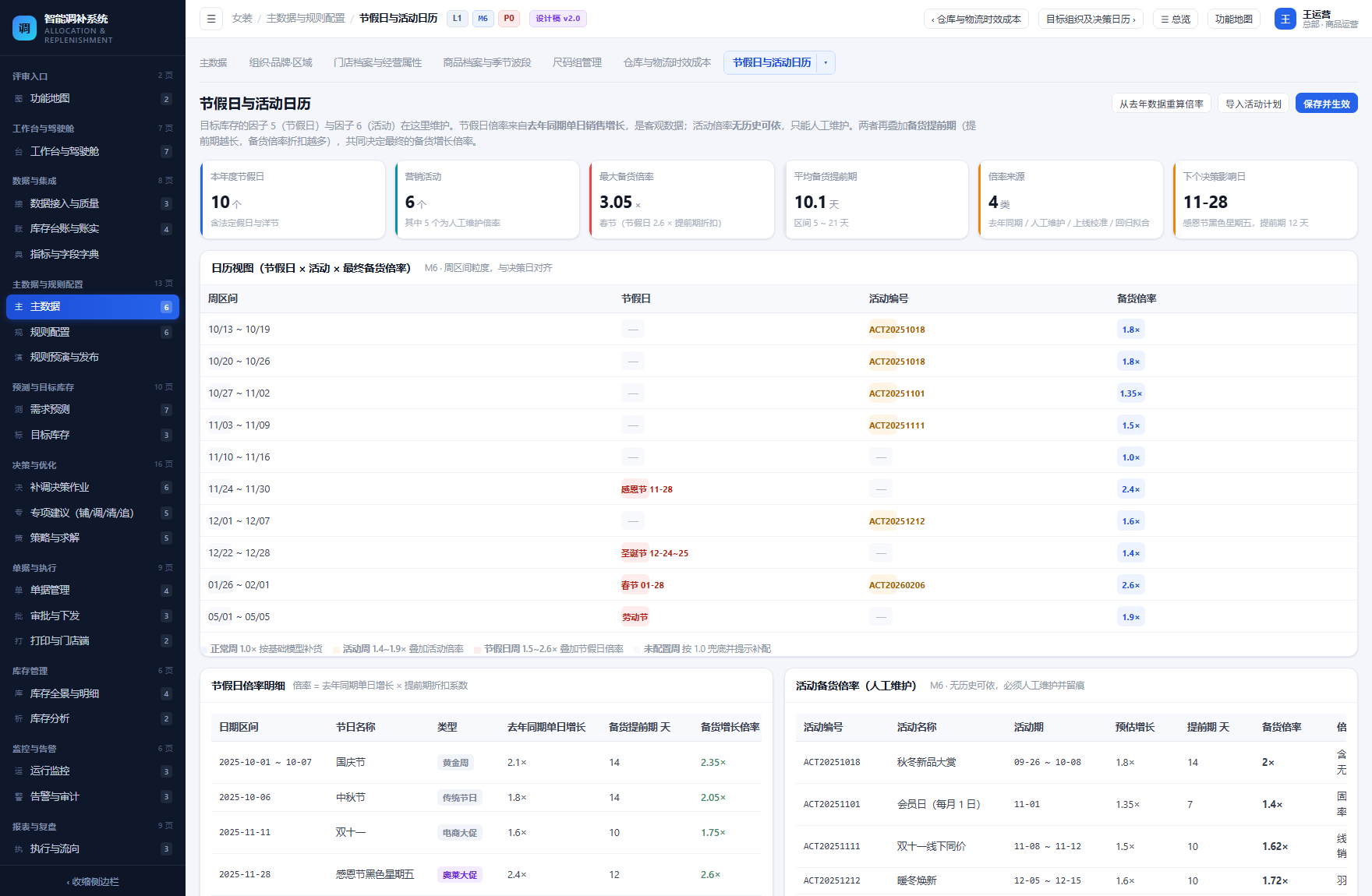Click the 下个决策影响日 11-28 card
Viewport: 1372px width, 896px height.
(1265, 199)
